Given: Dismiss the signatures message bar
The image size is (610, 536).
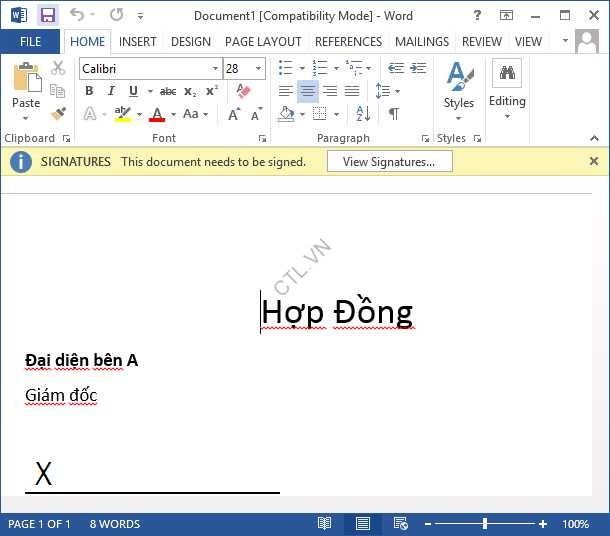Looking at the screenshot, I should tap(594, 161).
